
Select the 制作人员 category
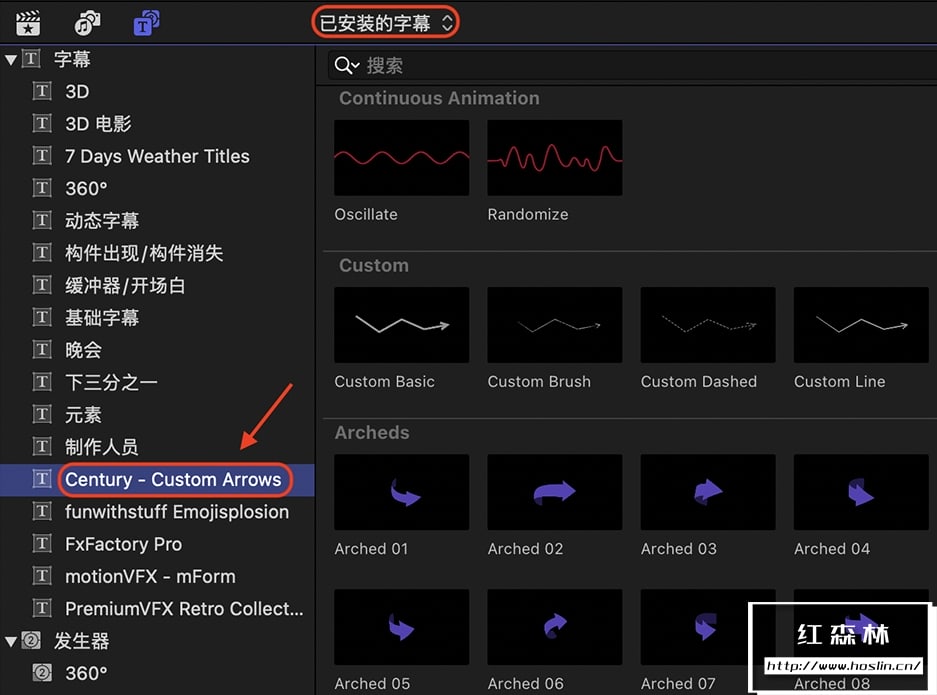(x=157, y=446)
